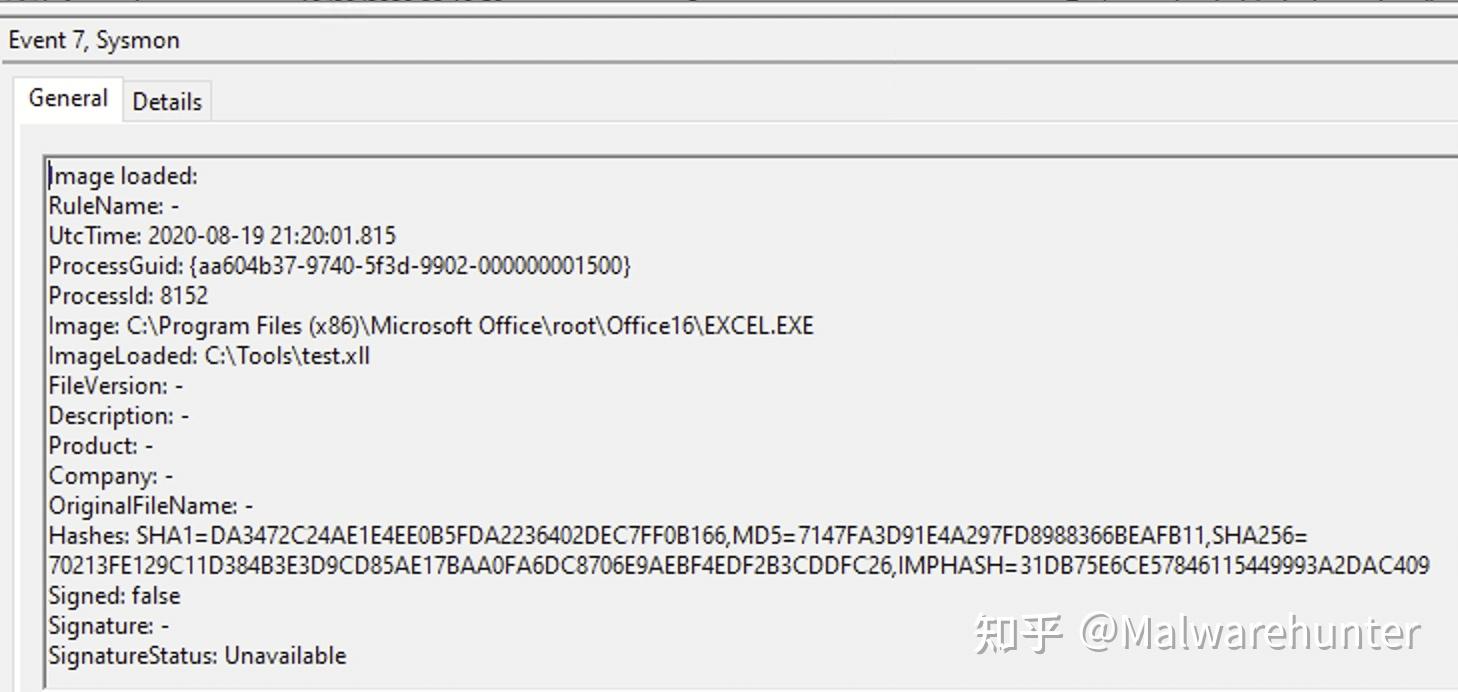Select the Signed: false line
Screen dimensions: 1458x692
(114, 595)
